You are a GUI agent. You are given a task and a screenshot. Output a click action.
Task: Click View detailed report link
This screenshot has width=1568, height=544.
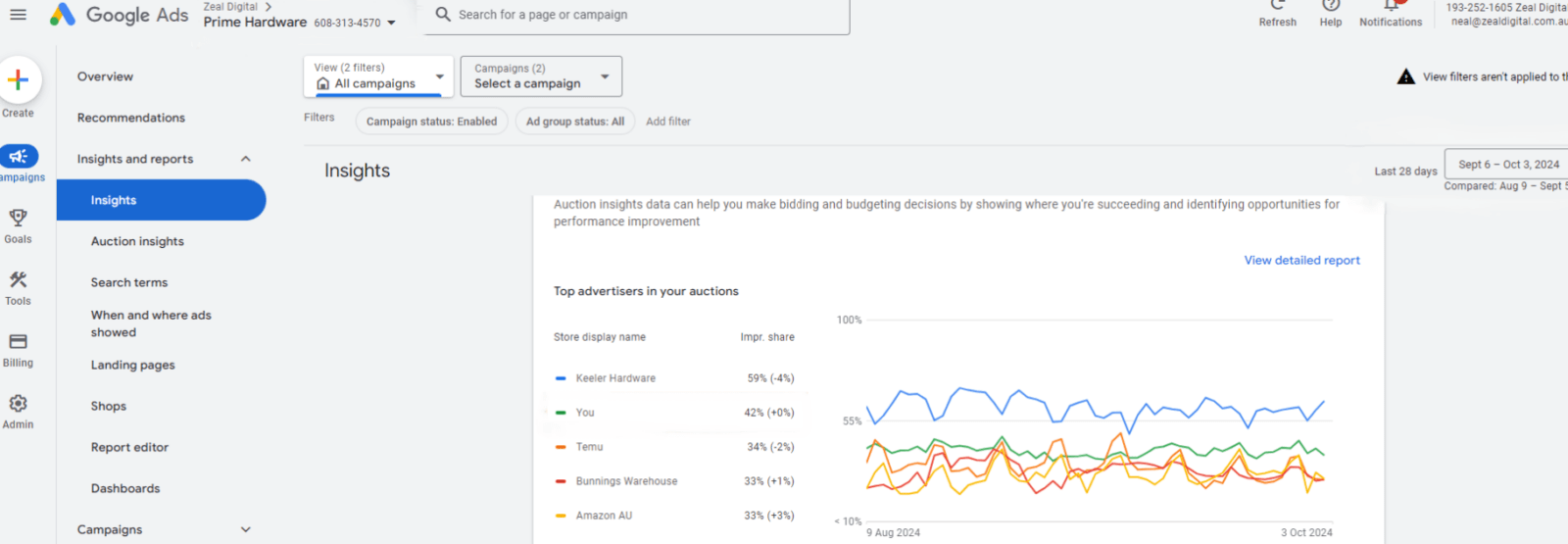point(1301,261)
